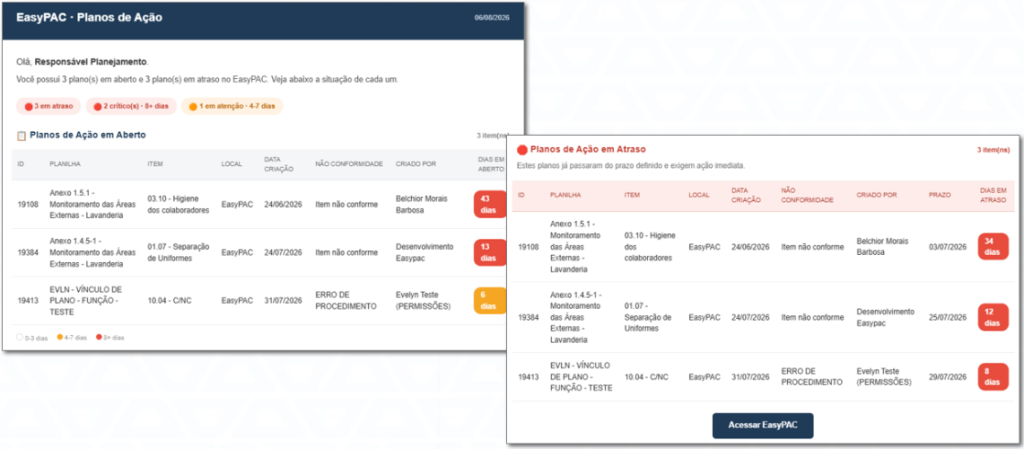Screen dimensions: 1024x449
Task: Click the '8+ dias' red legend entry
Action: point(110,337)
